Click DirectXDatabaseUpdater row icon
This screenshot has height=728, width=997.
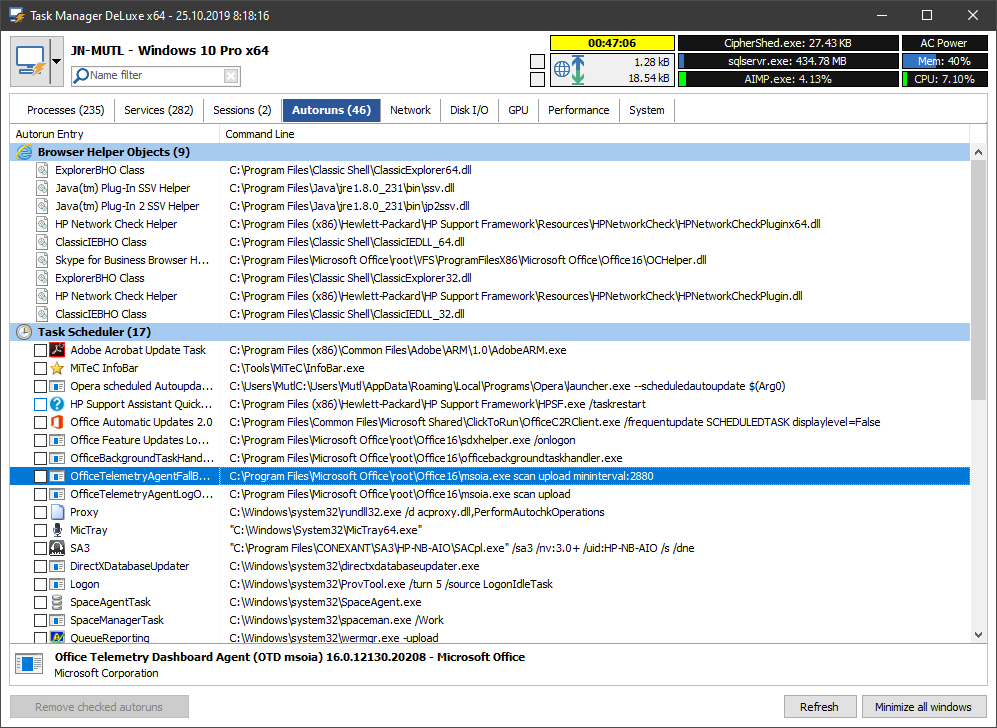point(57,566)
